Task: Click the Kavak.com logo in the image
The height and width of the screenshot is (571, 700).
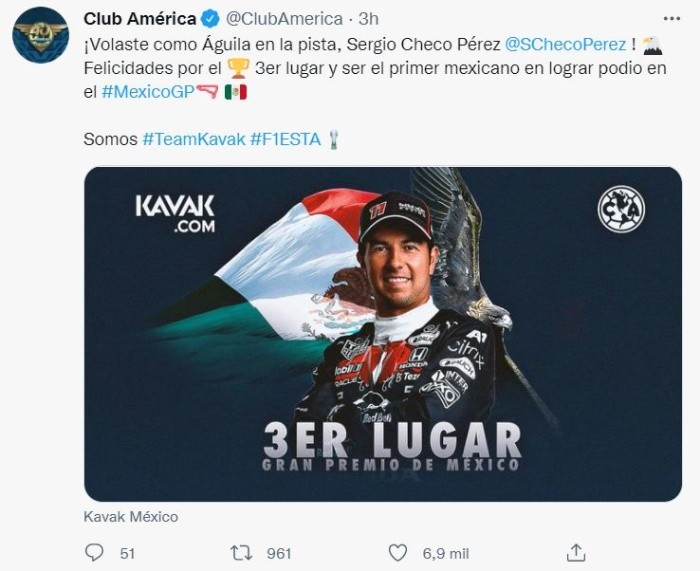Action: (x=175, y=213)
